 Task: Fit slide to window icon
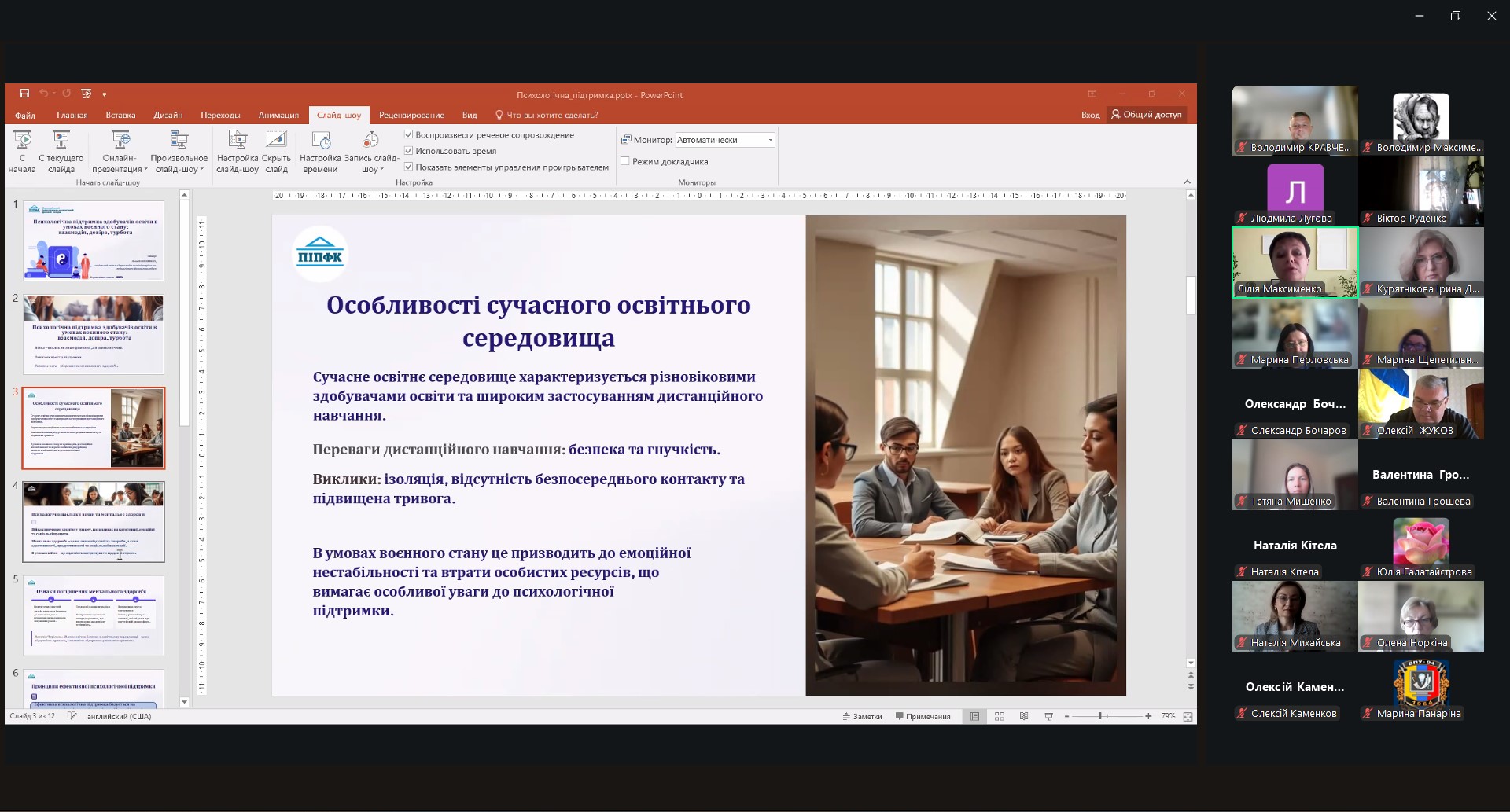[x=1188, y=716]
